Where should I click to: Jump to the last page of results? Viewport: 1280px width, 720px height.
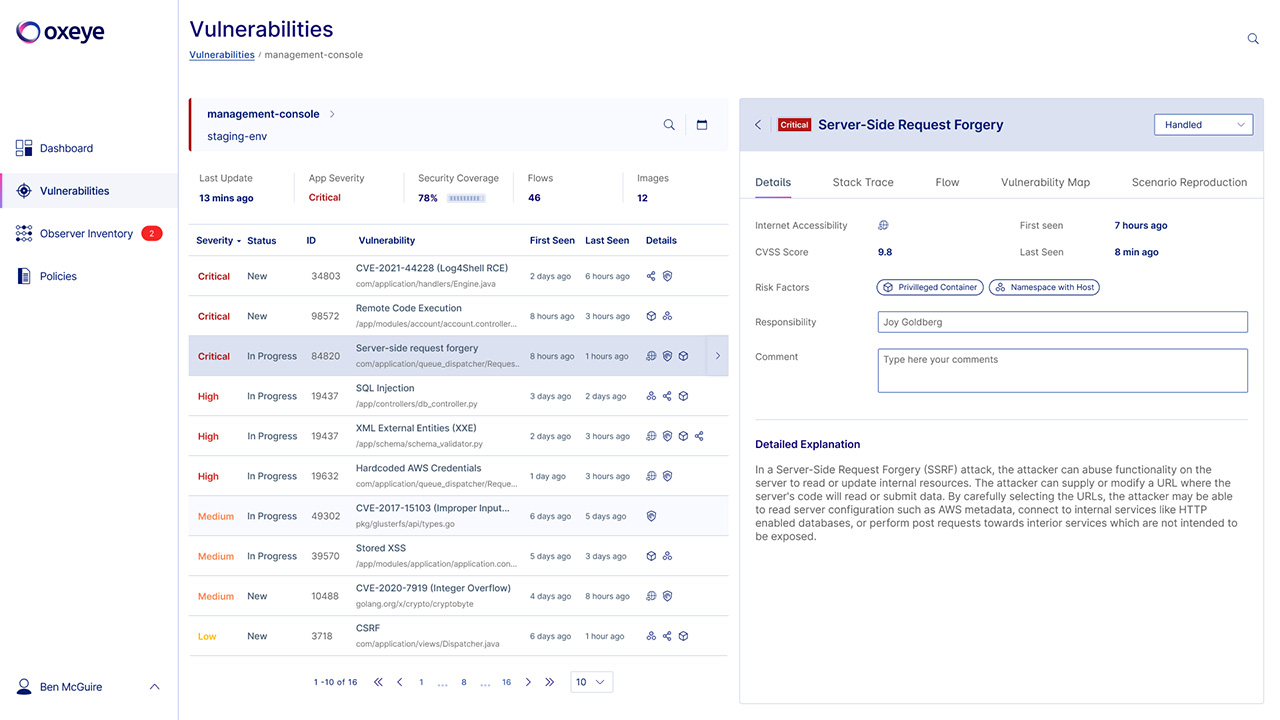point(549,682)
